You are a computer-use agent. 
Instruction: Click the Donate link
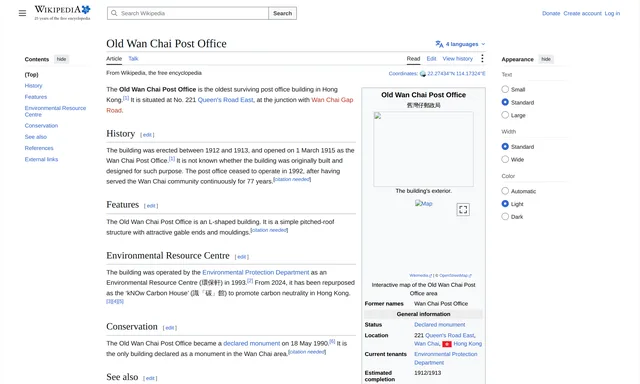point(551,13)
